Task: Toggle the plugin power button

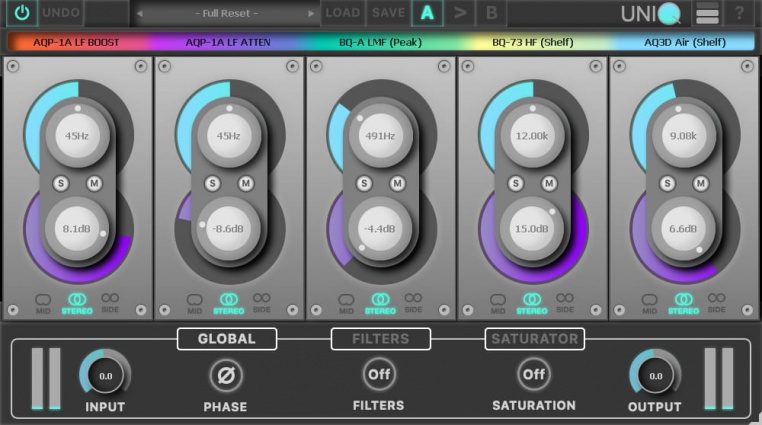Action: [x=20, y=13]
